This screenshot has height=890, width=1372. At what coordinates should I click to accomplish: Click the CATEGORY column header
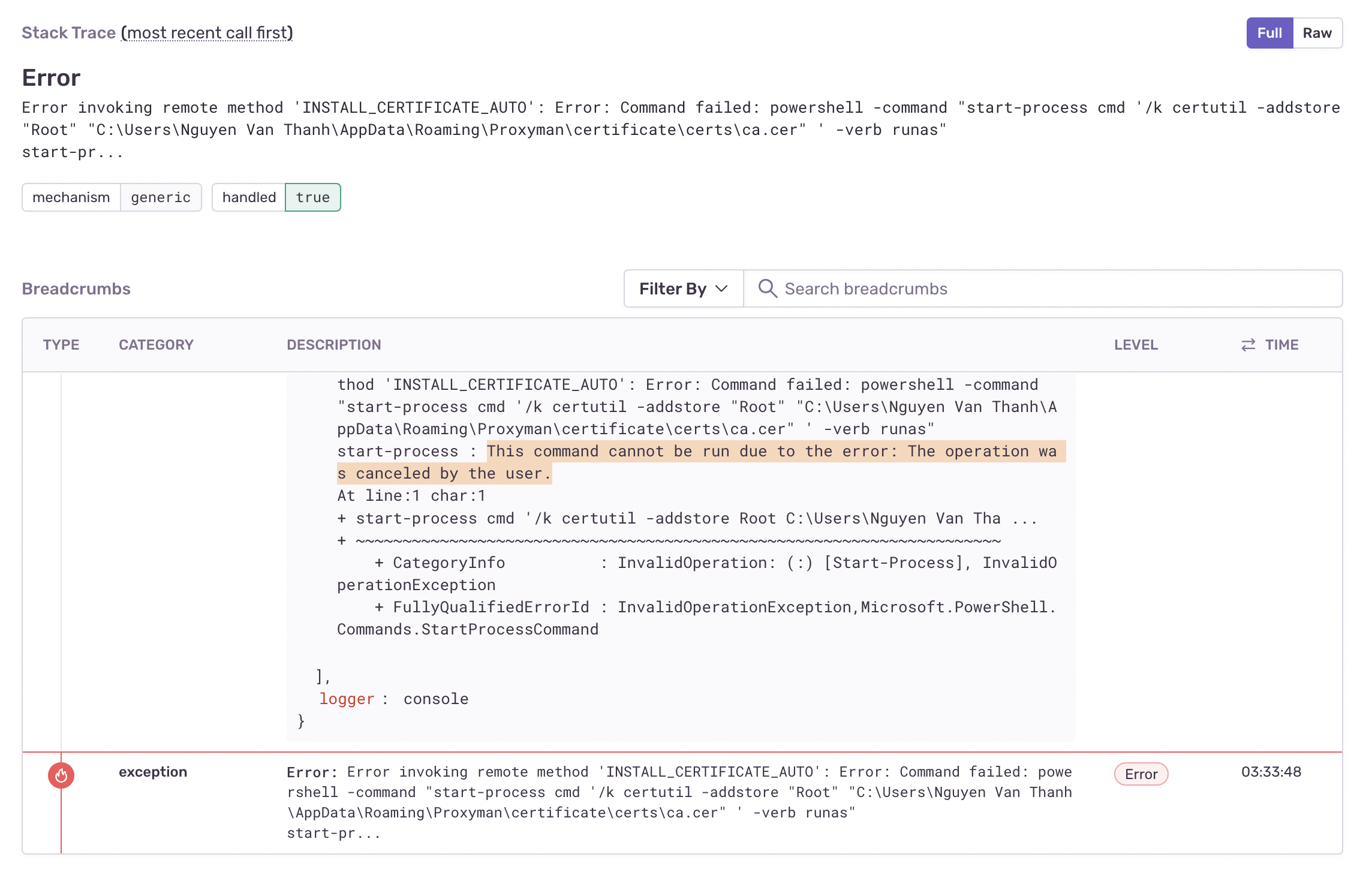click(156, 345)
